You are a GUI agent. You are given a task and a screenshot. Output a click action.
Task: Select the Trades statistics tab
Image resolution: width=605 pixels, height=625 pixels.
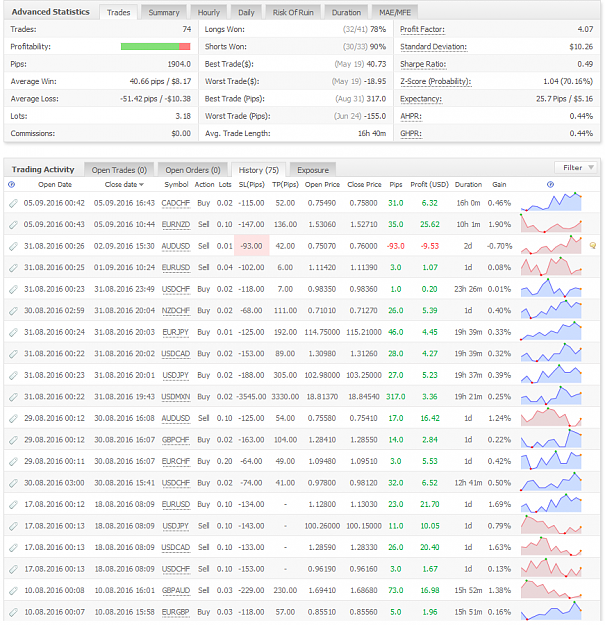point(118,12)
